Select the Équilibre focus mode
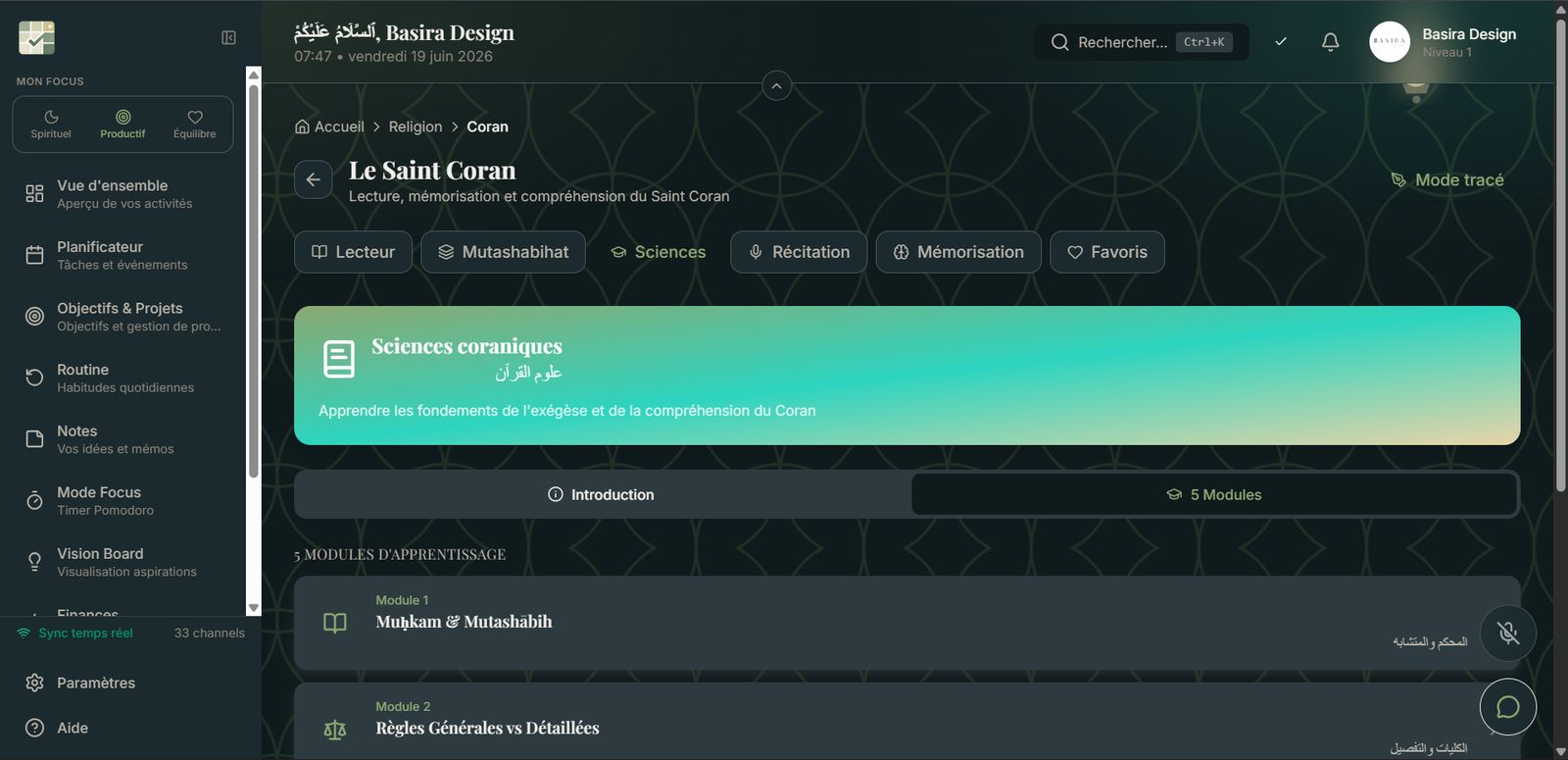Viewport: 1568px width, 760px height. pos(194,125)
